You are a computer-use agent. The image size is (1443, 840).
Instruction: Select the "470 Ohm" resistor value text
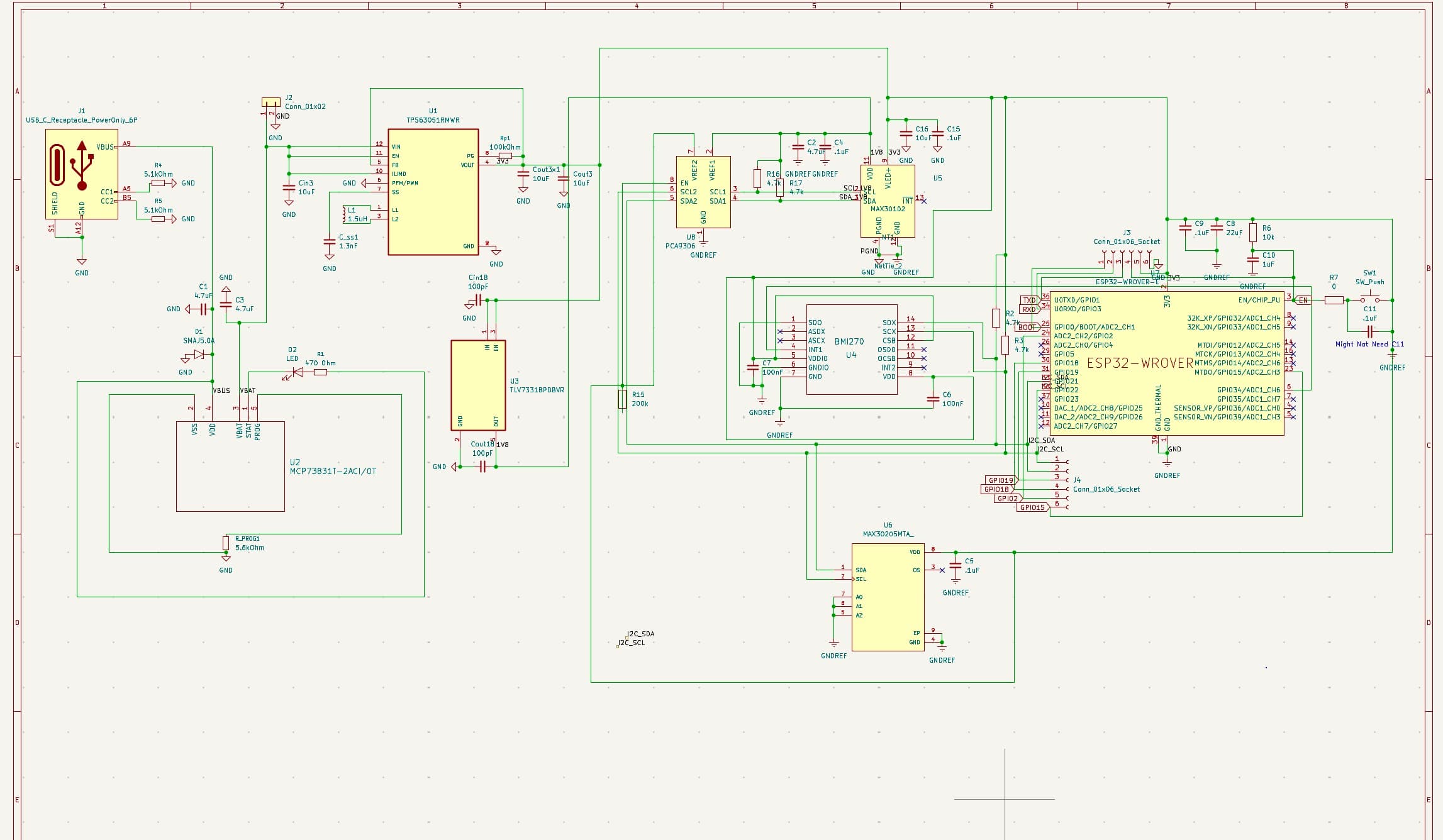(320, 363)
